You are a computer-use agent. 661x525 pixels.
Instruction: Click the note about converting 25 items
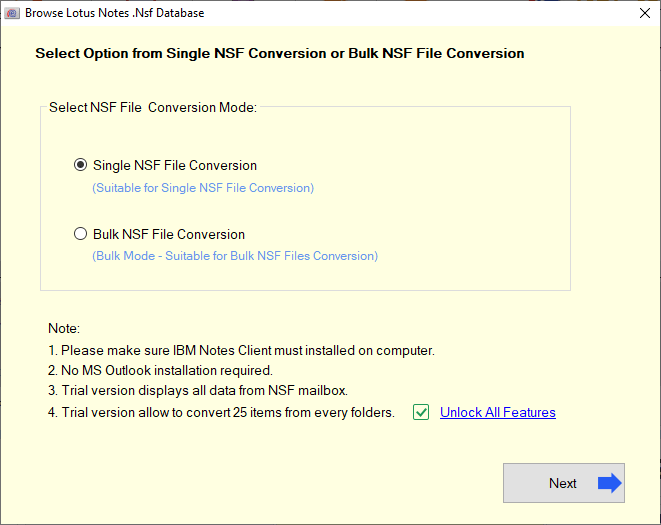pyautogui.click(x=221, y=412)
